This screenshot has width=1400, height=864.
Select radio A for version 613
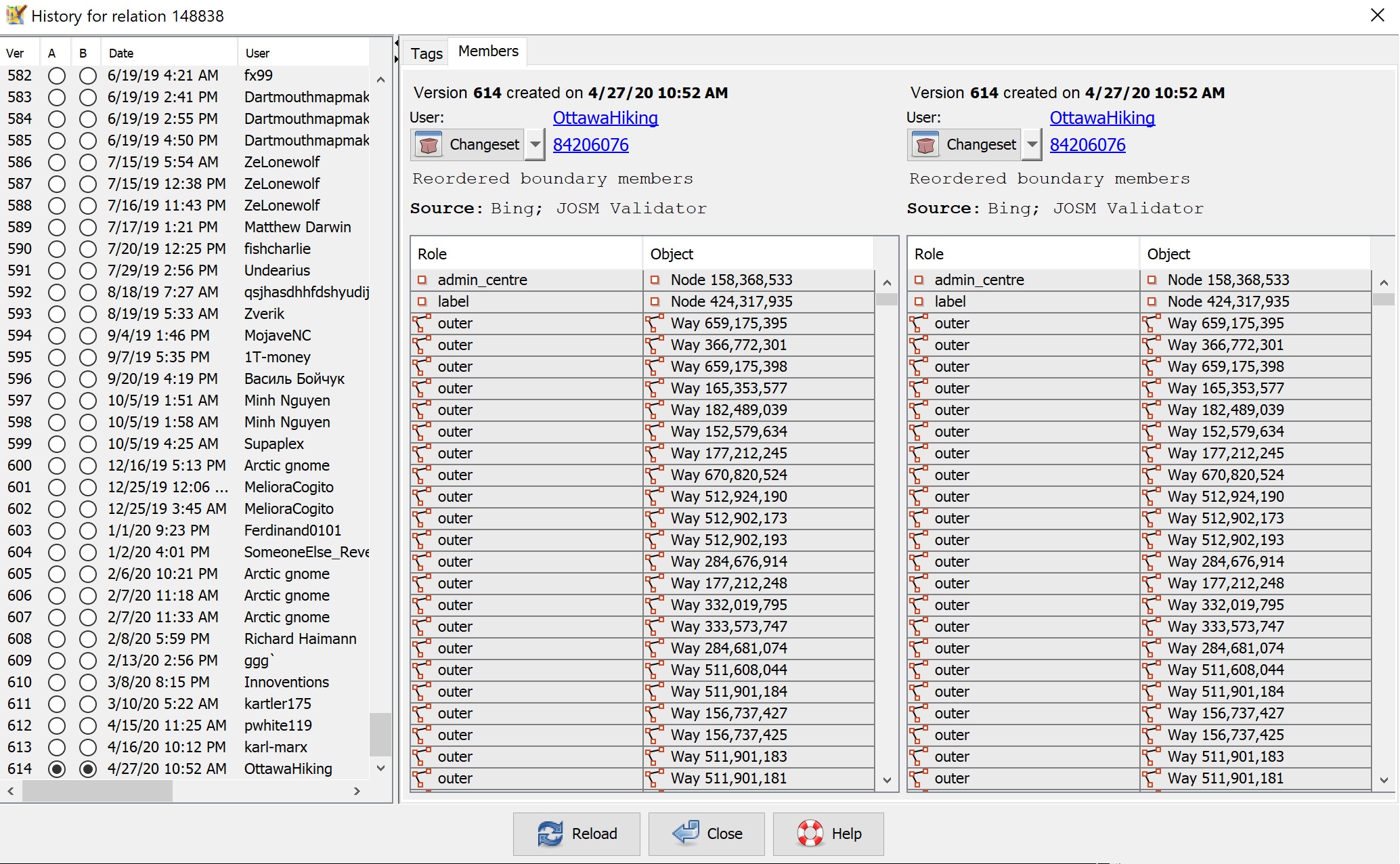[x=57, y=748]
